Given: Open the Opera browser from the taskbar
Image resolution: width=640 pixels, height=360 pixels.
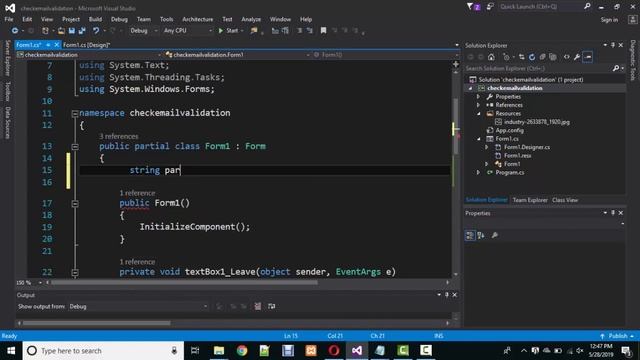Looking at the screenshot, I should point(333,351).
